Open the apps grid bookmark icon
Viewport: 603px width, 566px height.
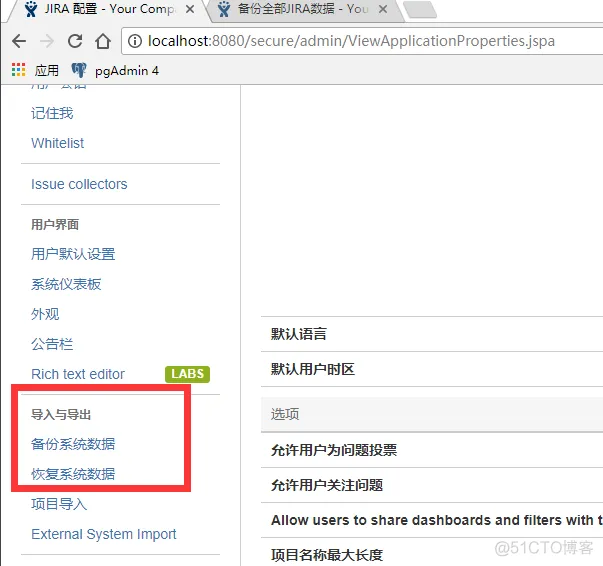click(x=18, y=71)
